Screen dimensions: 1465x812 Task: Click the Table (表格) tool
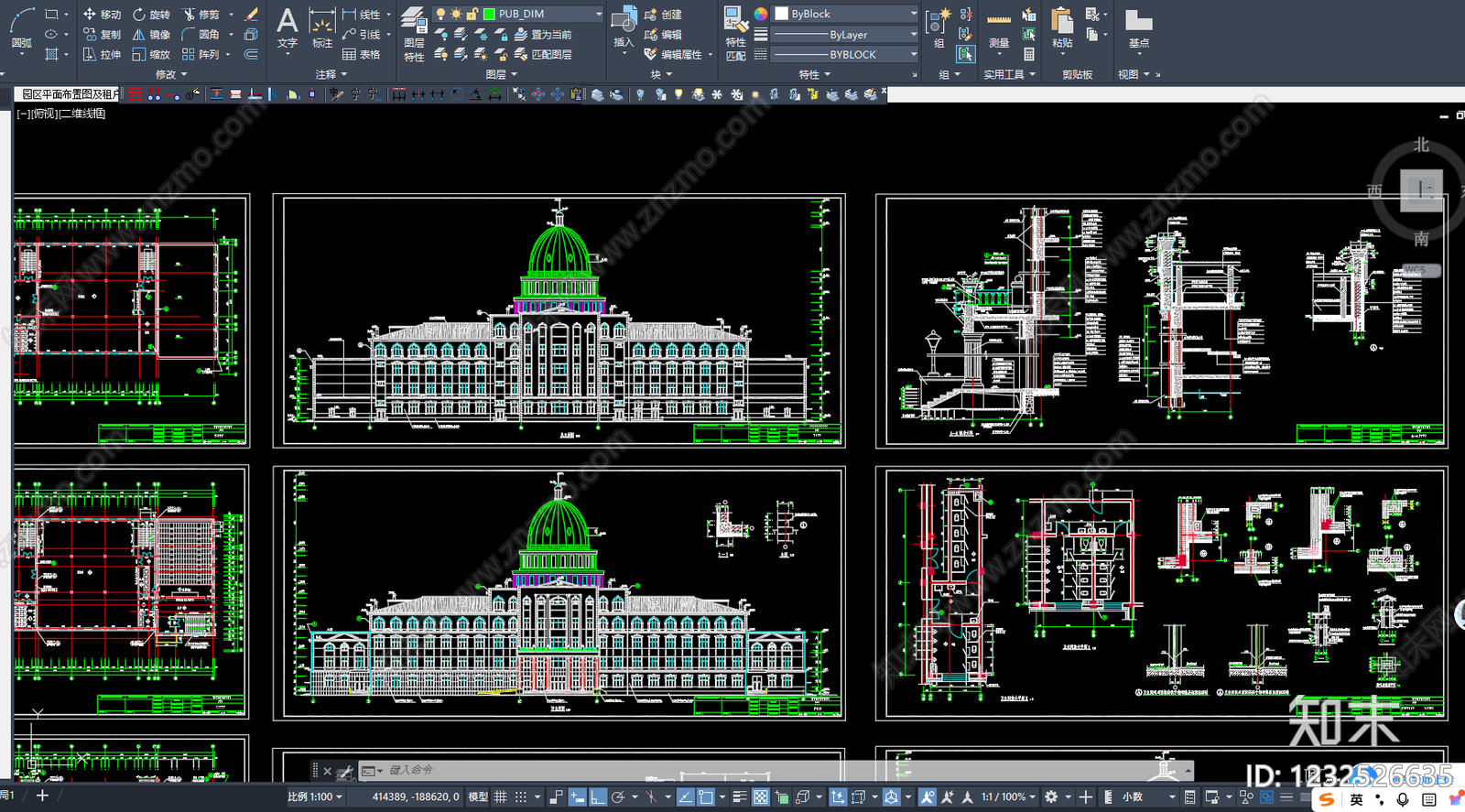(x=362, y=55)
